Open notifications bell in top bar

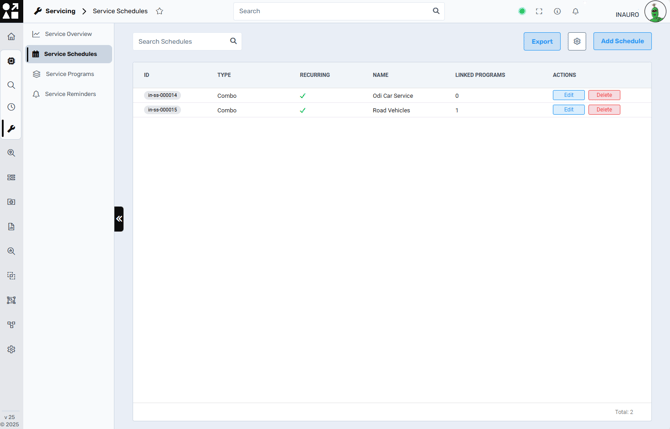(x=575, y=12)
